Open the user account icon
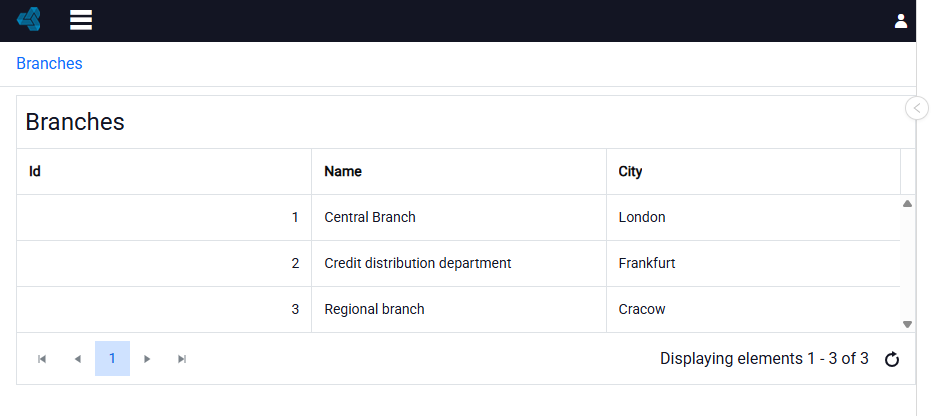The height and width of the screenshot is (416, 932). (900, 21)
